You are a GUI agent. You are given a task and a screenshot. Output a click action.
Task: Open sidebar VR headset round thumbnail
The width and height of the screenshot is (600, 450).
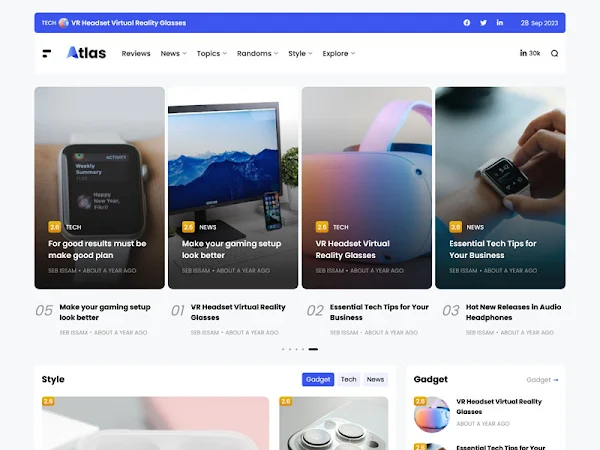(x=432, y=415)
